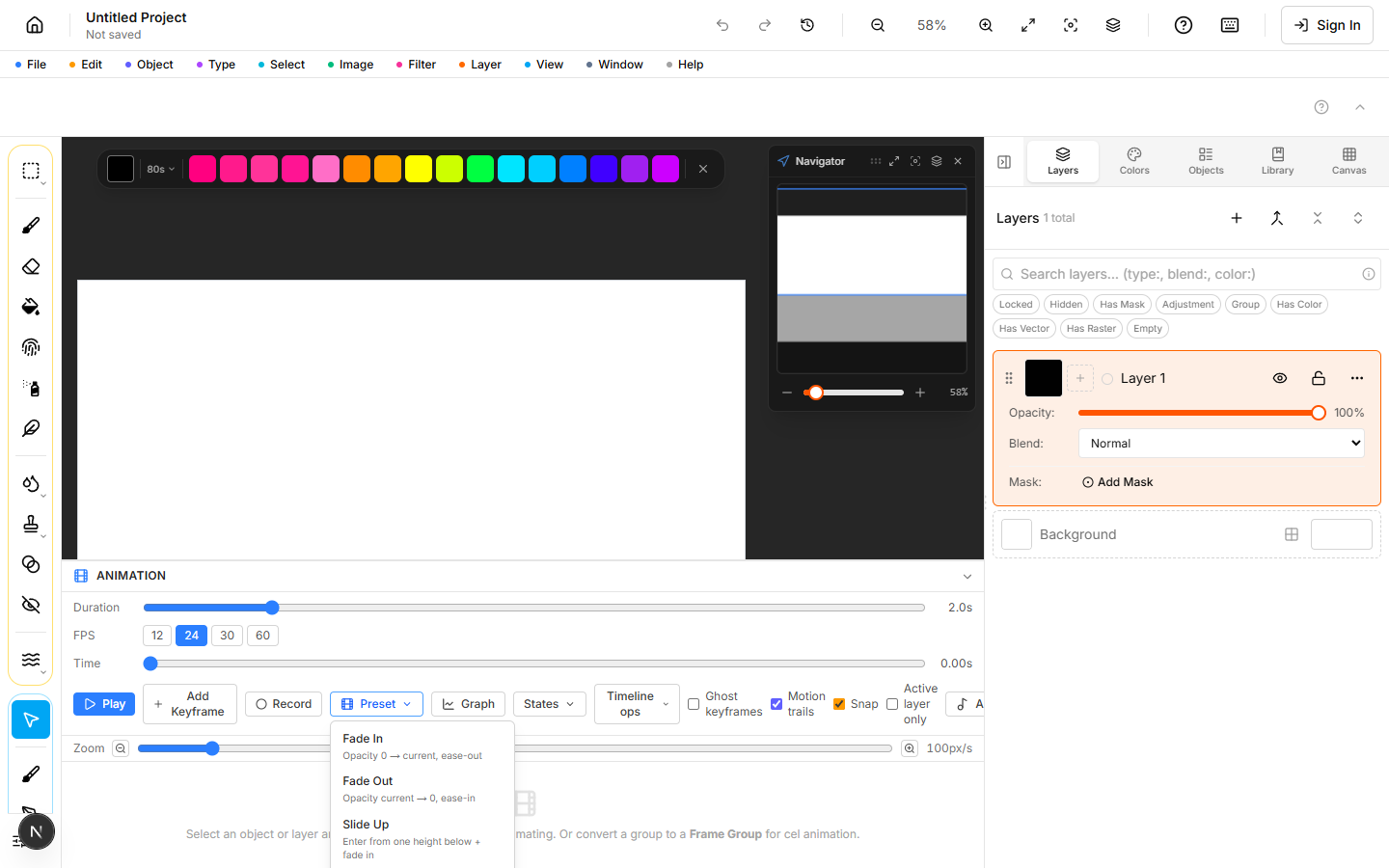This screenshot has height=868, width=1389.
Task: Click the merge layers icon
Action: [1277, 218]
